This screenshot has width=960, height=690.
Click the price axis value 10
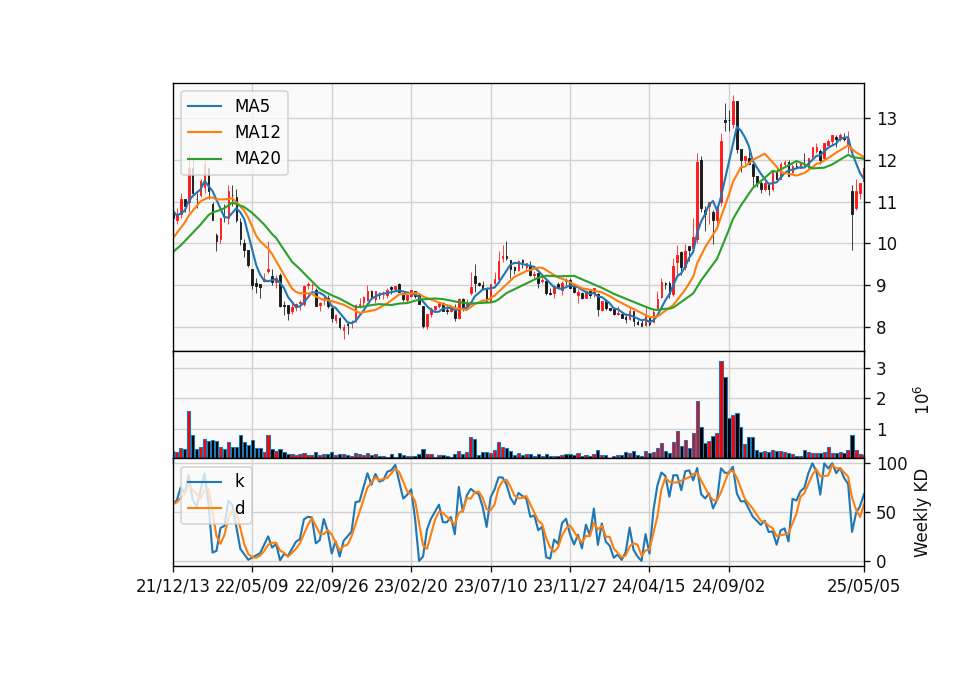(x=887, y=244)
